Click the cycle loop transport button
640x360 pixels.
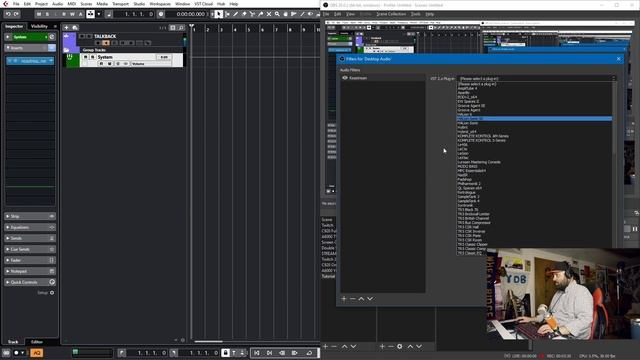pyautogui.click(x=309, y=353)
